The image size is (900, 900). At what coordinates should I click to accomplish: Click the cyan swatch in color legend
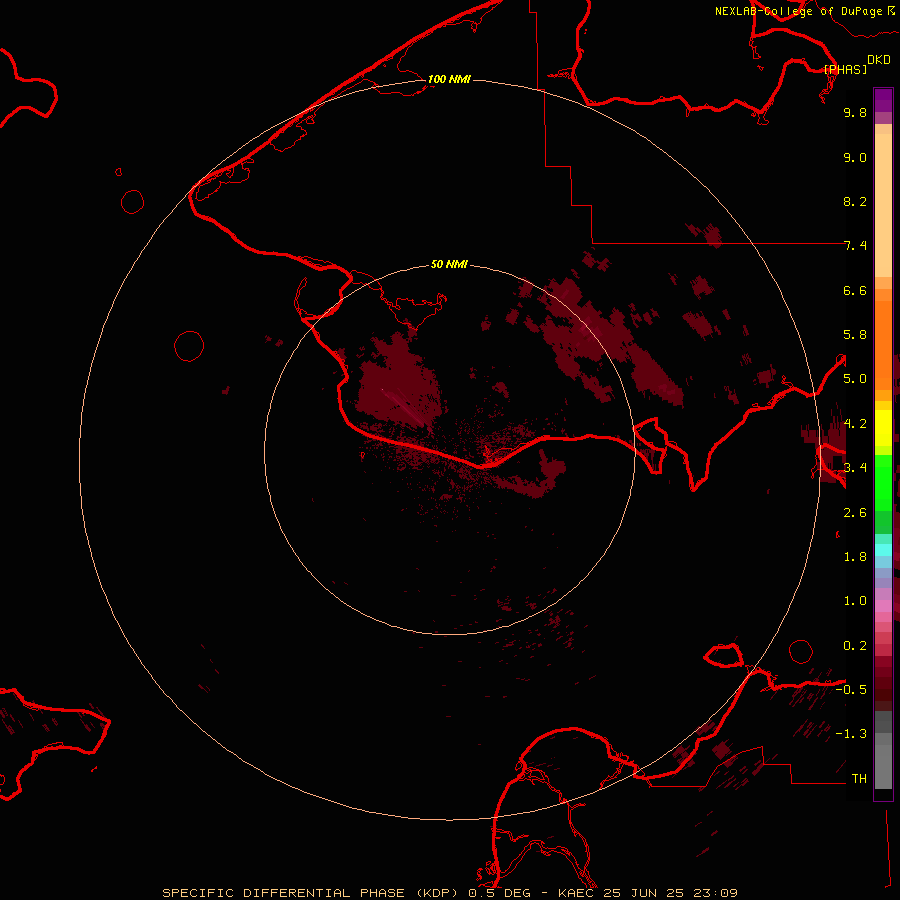click(883, 550)
